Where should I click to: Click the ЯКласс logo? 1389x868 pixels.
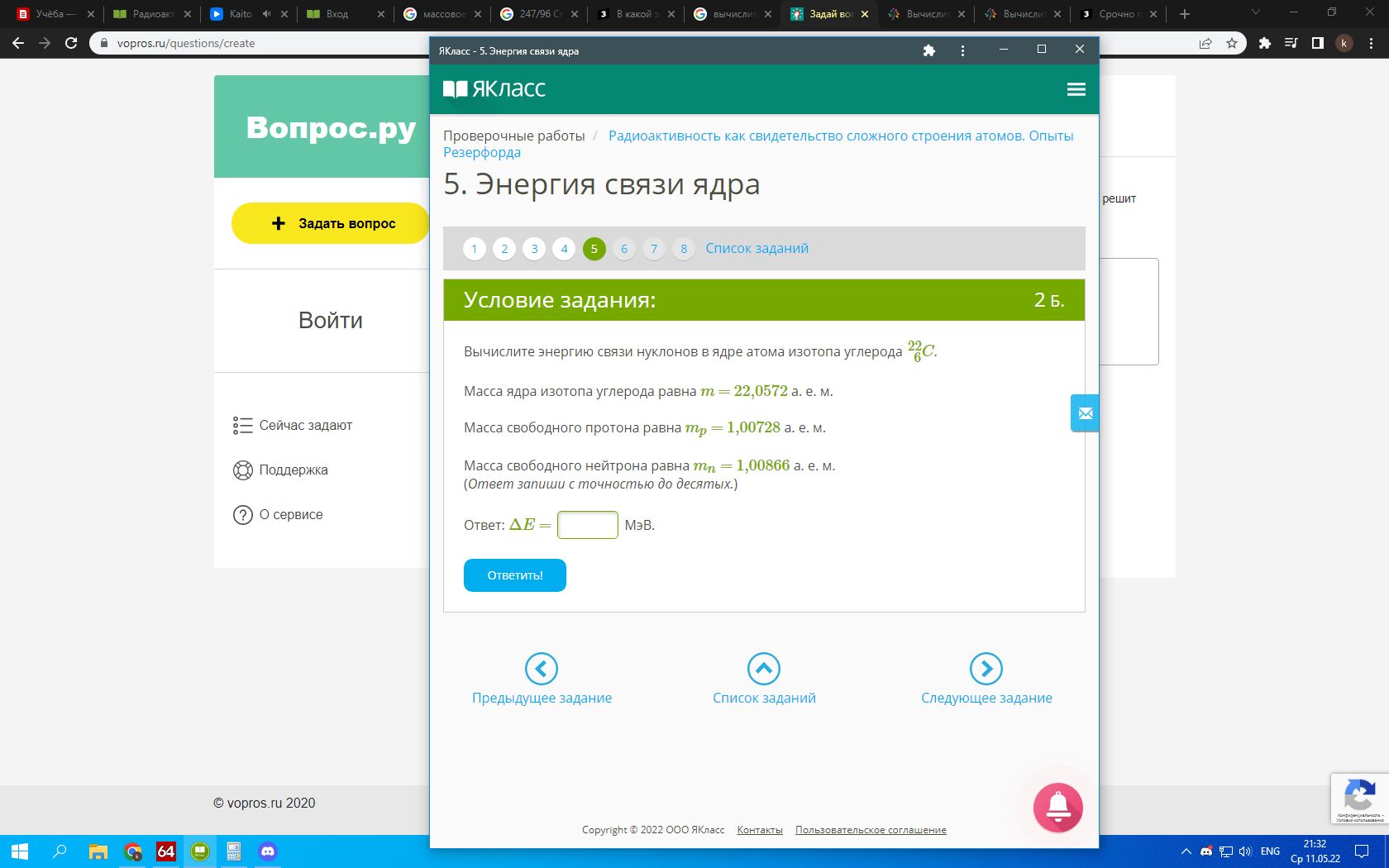tap(494, 89)
